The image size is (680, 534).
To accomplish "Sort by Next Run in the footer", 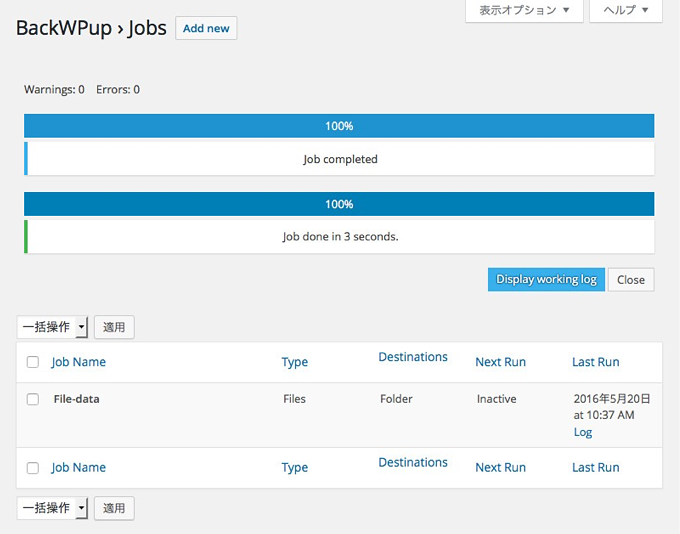I will pos(500,468).
